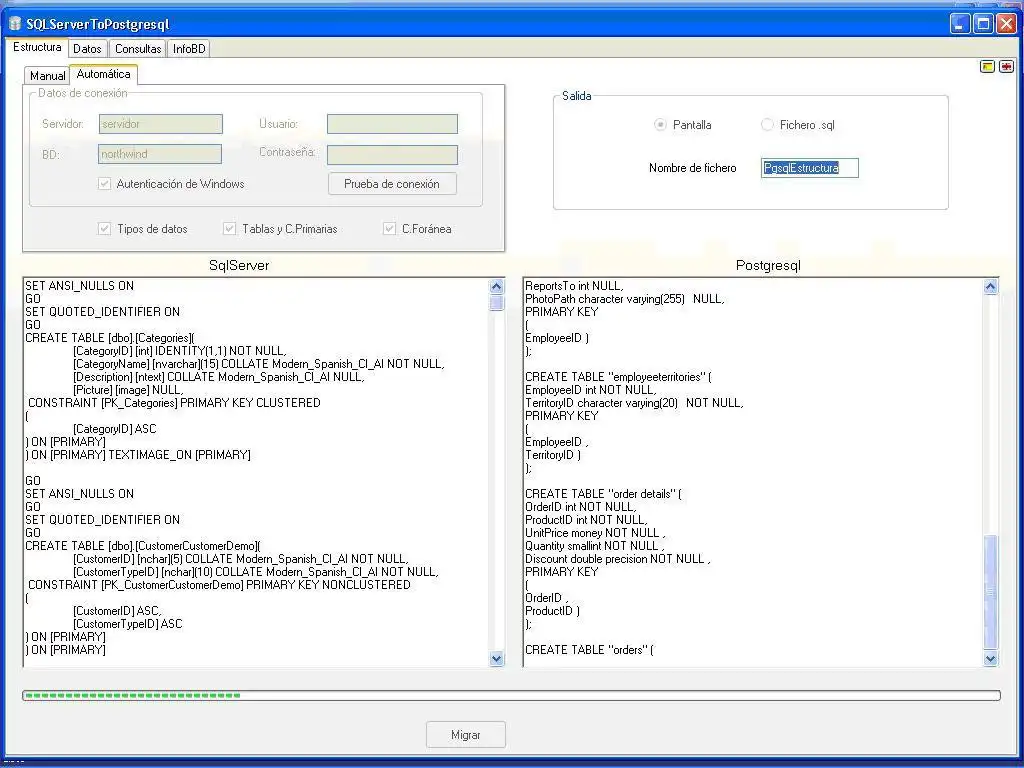Screen dimensions: 1024x768
Task: Click the Postgresql pane scroll-up arrow
Action: (x=990, y=286)
